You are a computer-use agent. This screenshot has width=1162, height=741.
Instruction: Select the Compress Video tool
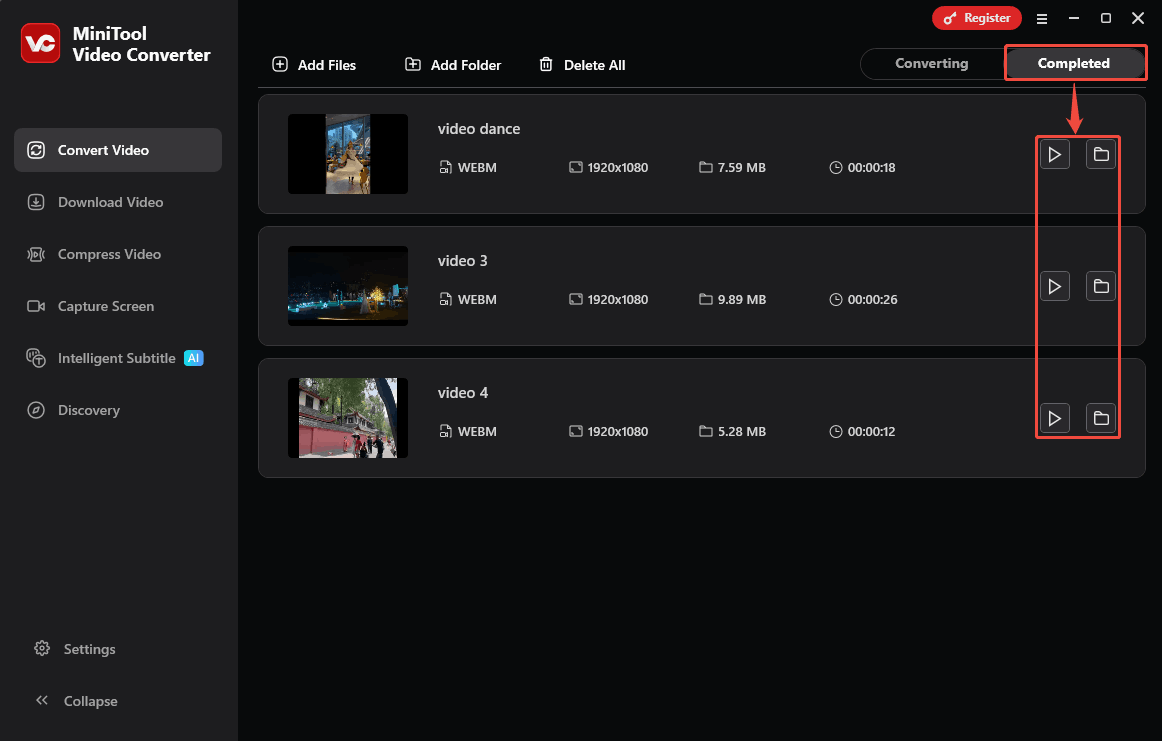(x=37, y=254)
